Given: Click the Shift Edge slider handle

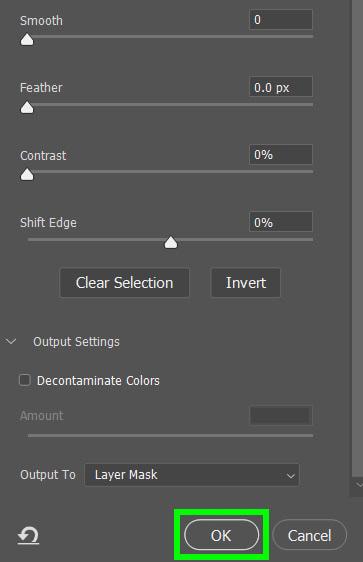Looking at the screenshot, I should [x=171, y=242].
